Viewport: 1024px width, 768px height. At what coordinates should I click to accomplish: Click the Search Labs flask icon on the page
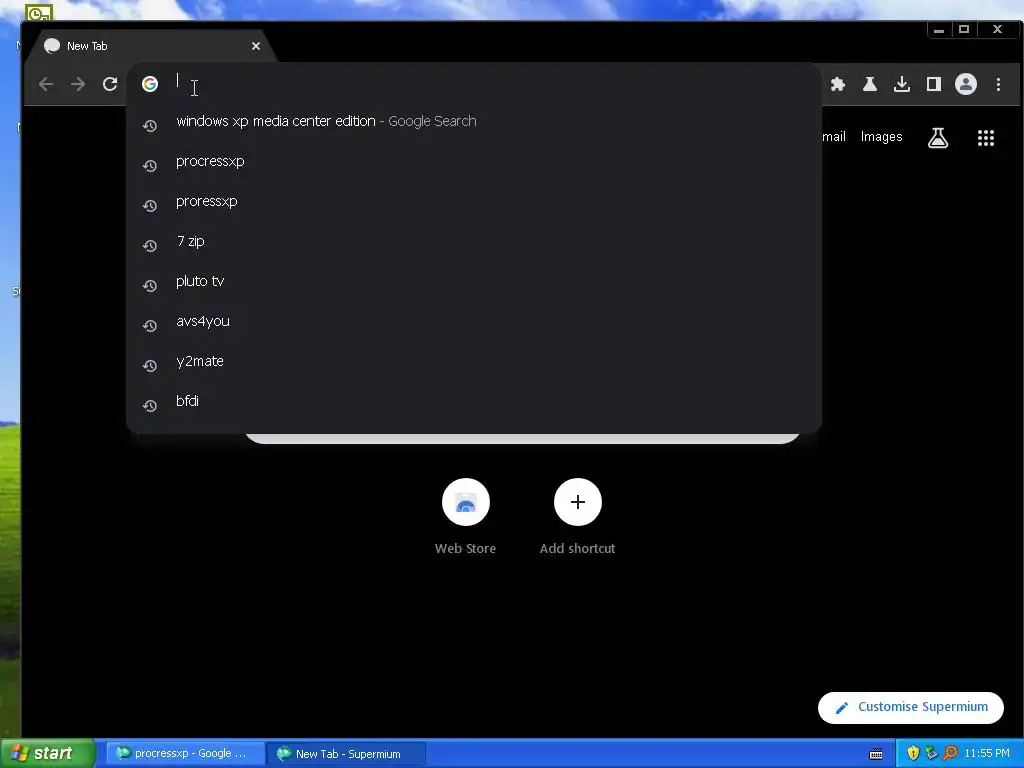click(x=938, y=138)
